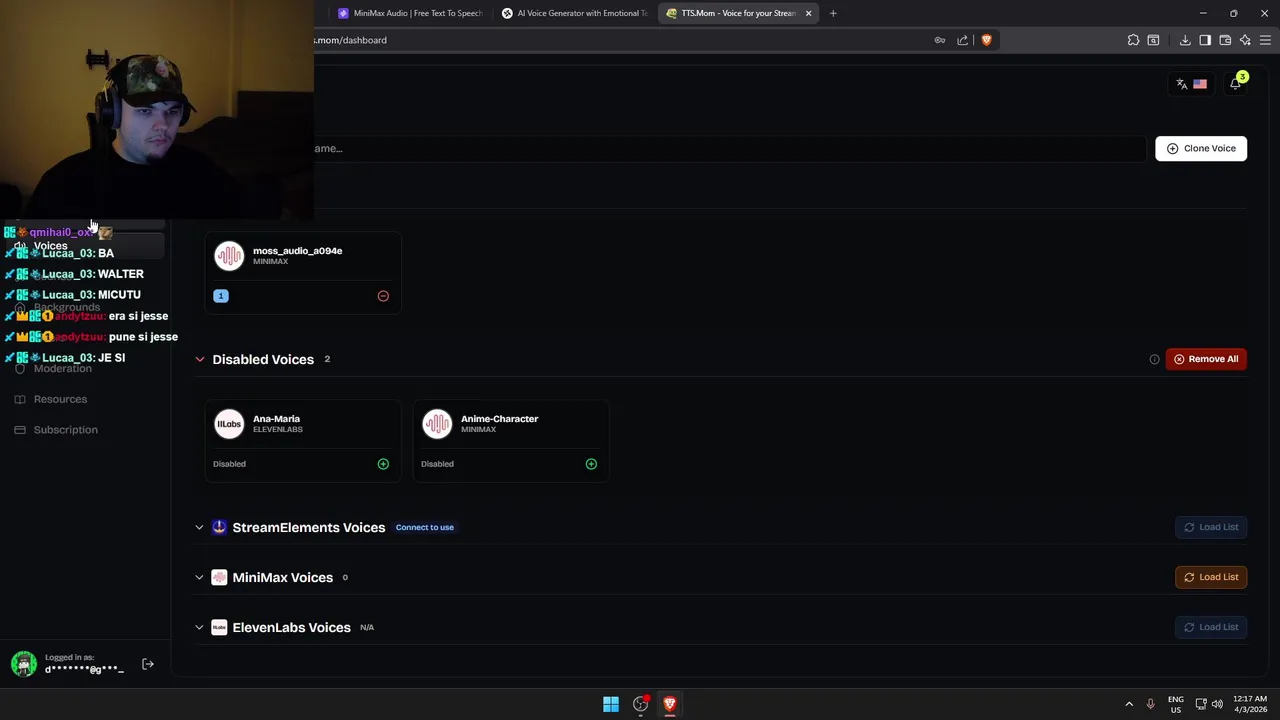Load the ElevenLabs voices list
Viewport: 1280px width, 720px height.
tap(1211, 627)
